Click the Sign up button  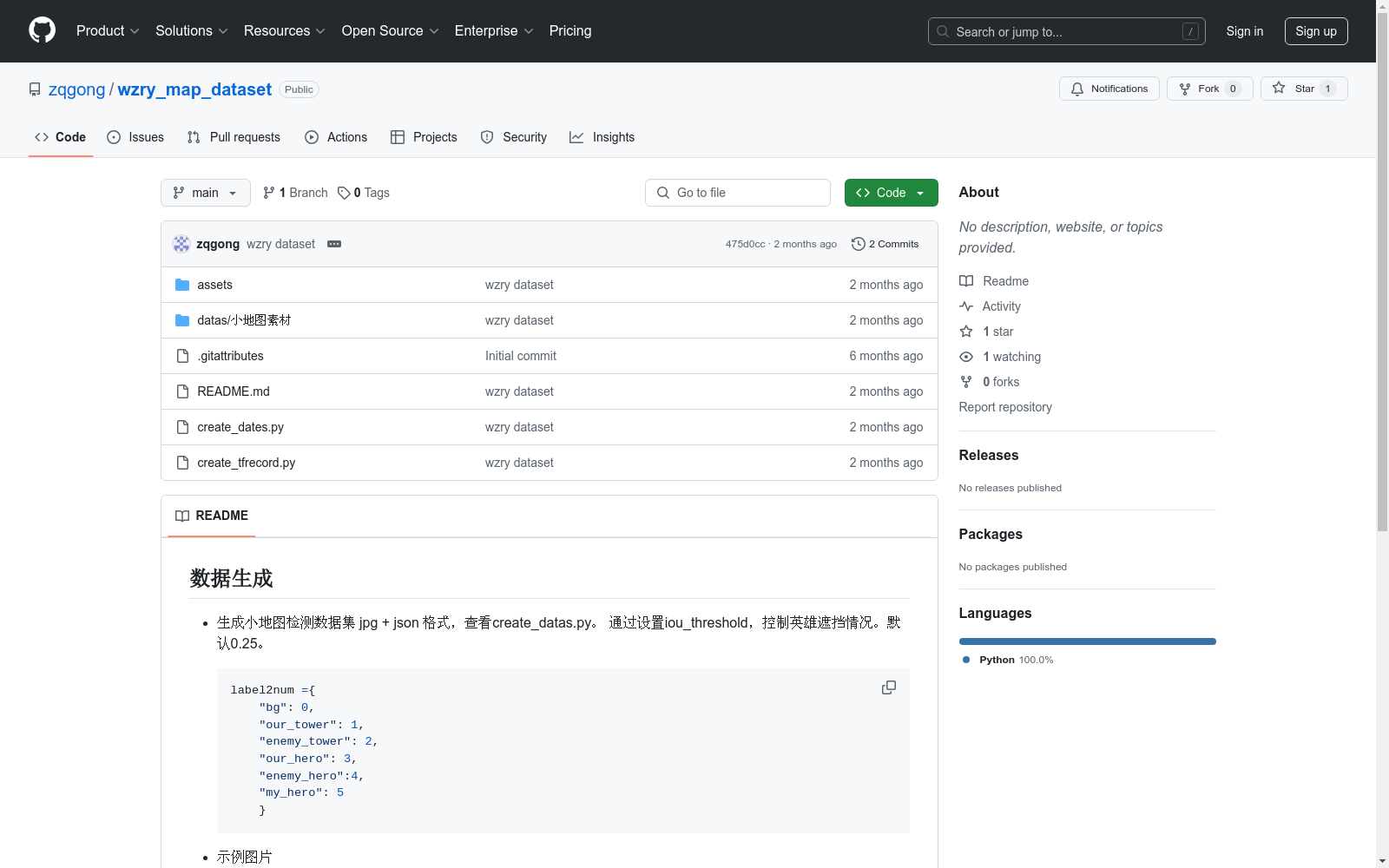[x=1316, y=31]
